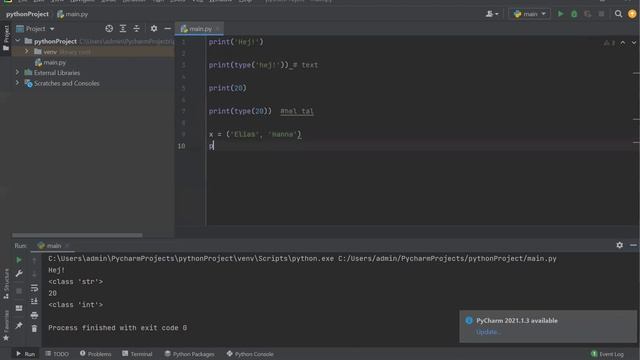The width and height of the screenshot is (640, 360).
Task: Open the Favorites side tab
Action: pos(6,325)
